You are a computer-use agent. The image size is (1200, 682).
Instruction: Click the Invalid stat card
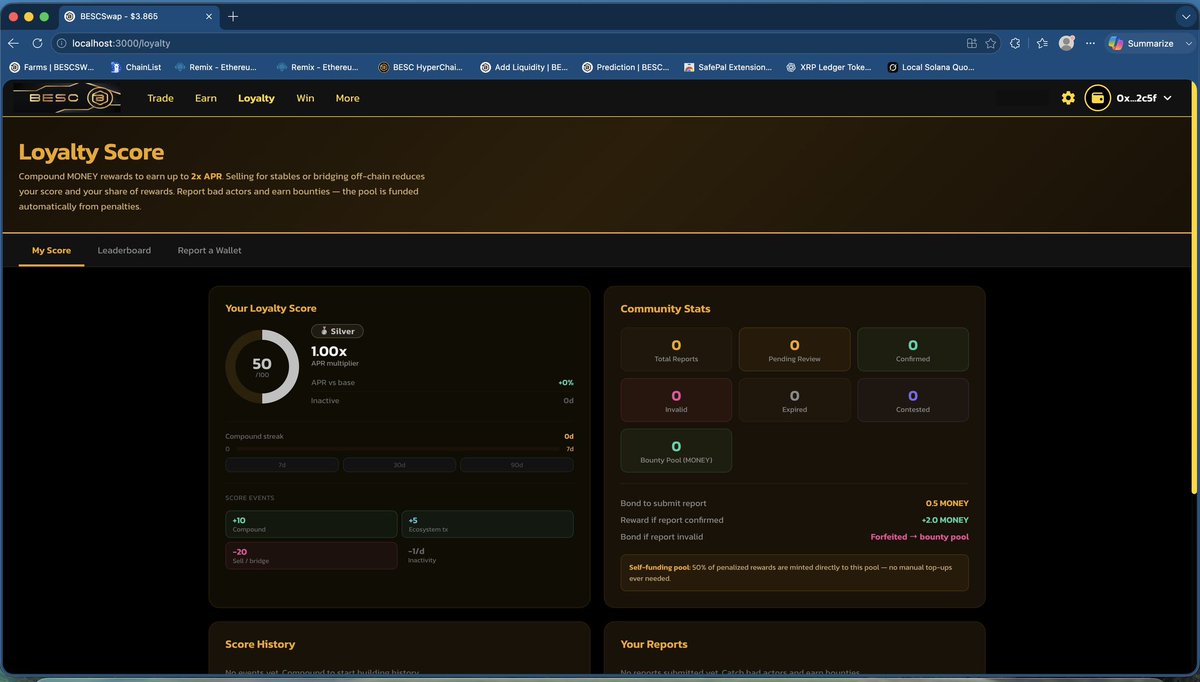pyautogui.click(x=676, y=400)
